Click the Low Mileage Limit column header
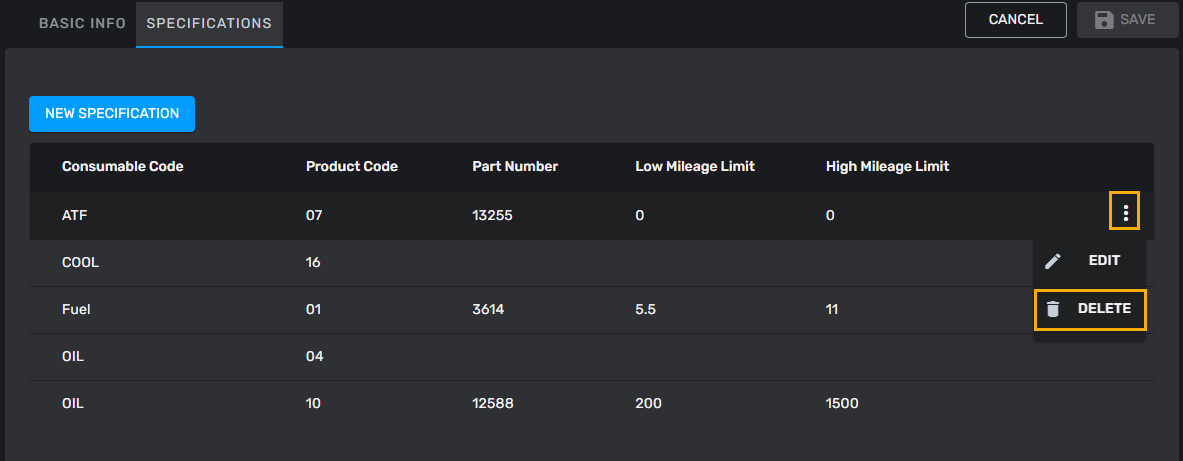Image resolution: width=1183 pixels, height=461 pixels. (695, 167)
